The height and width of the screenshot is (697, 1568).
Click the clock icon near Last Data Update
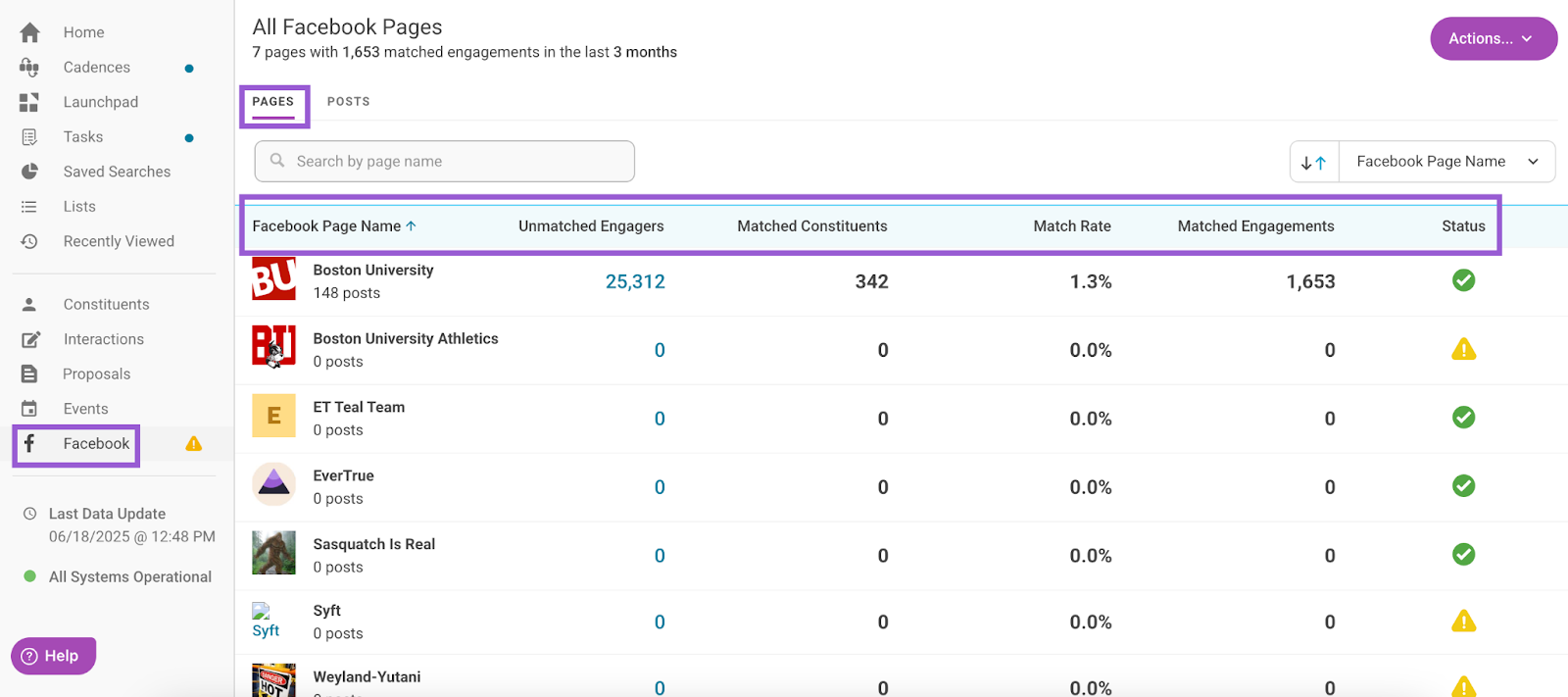pos(30,514)
